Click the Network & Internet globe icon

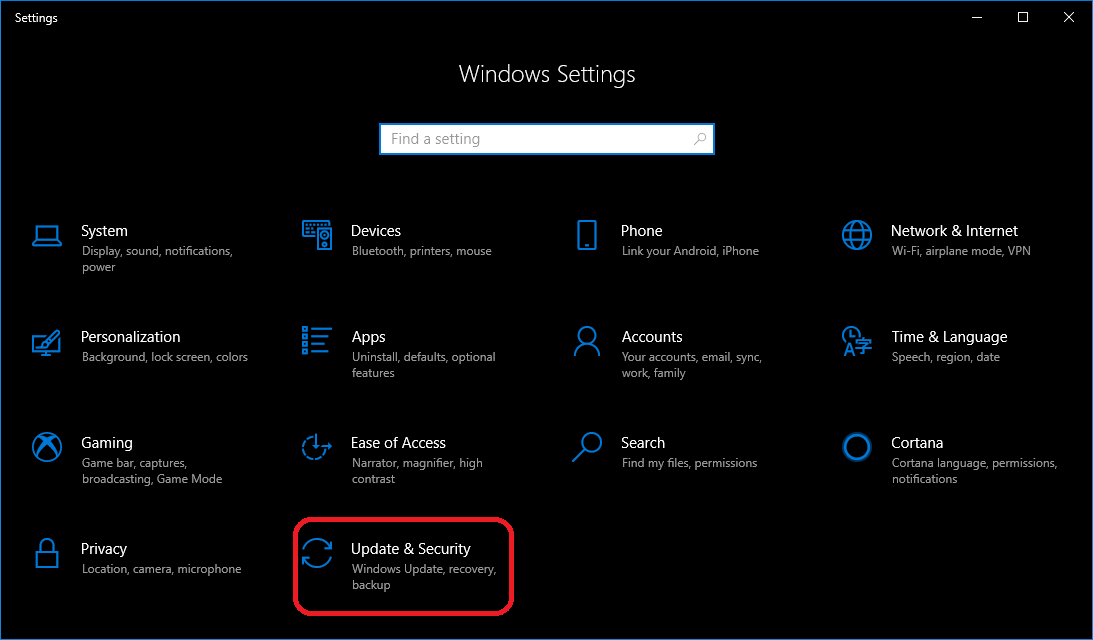coord(857,235)
